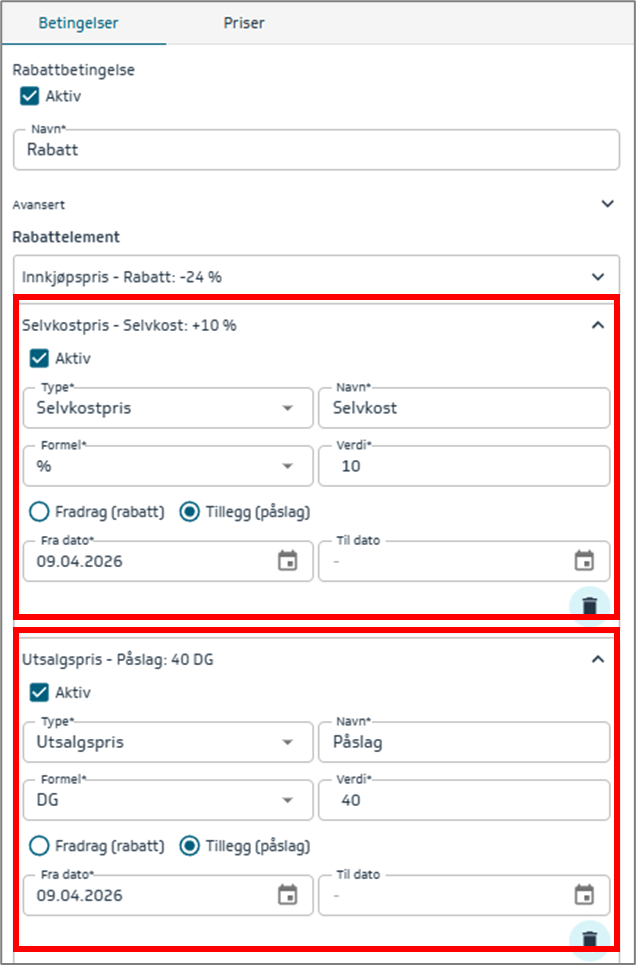The height and width of the screenshot is (965, 636).
Task: Toggle the Rabattbetingelse Aktiv checkbox
Action: (30, 96)
